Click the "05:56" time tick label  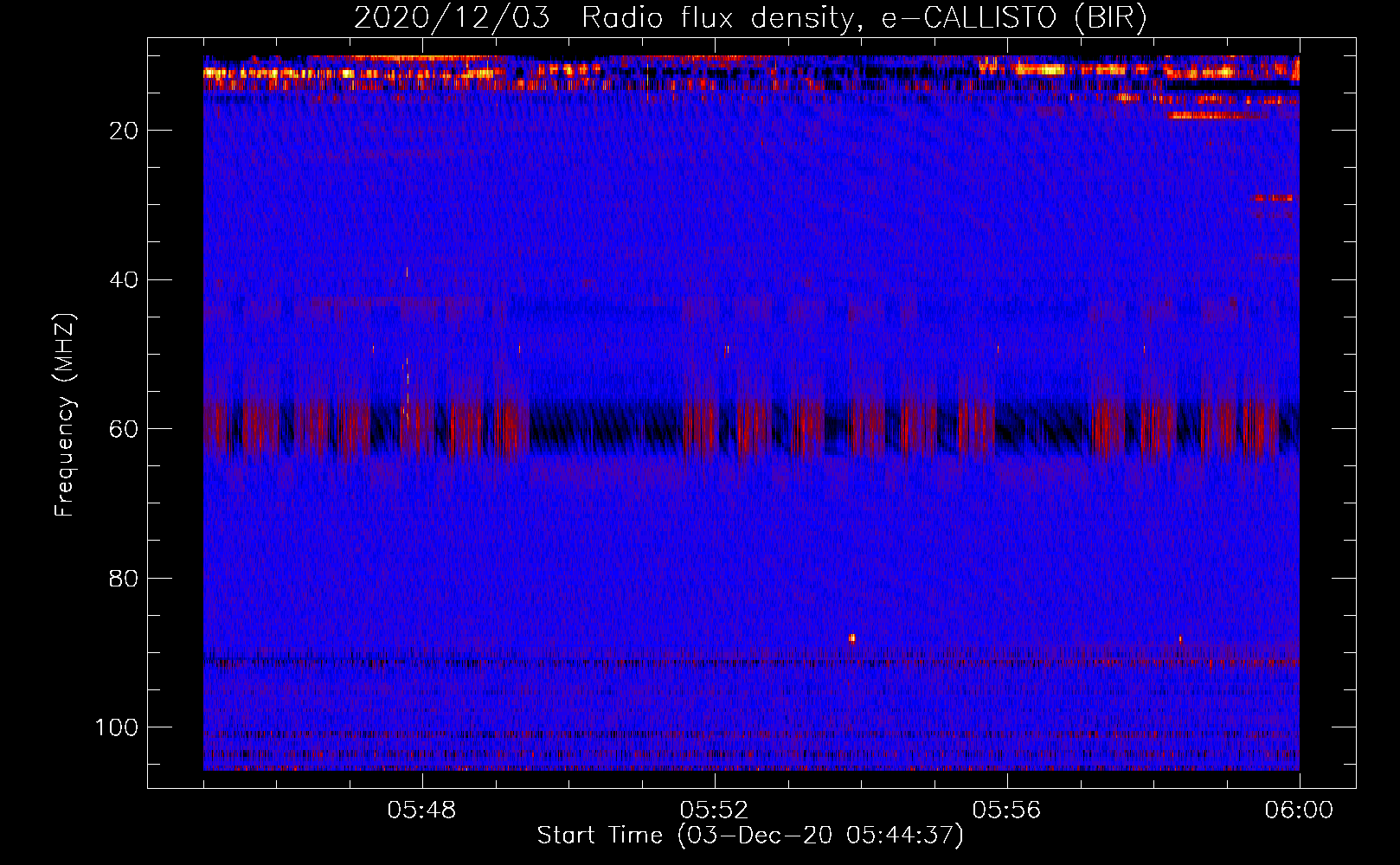[1007, 811]
